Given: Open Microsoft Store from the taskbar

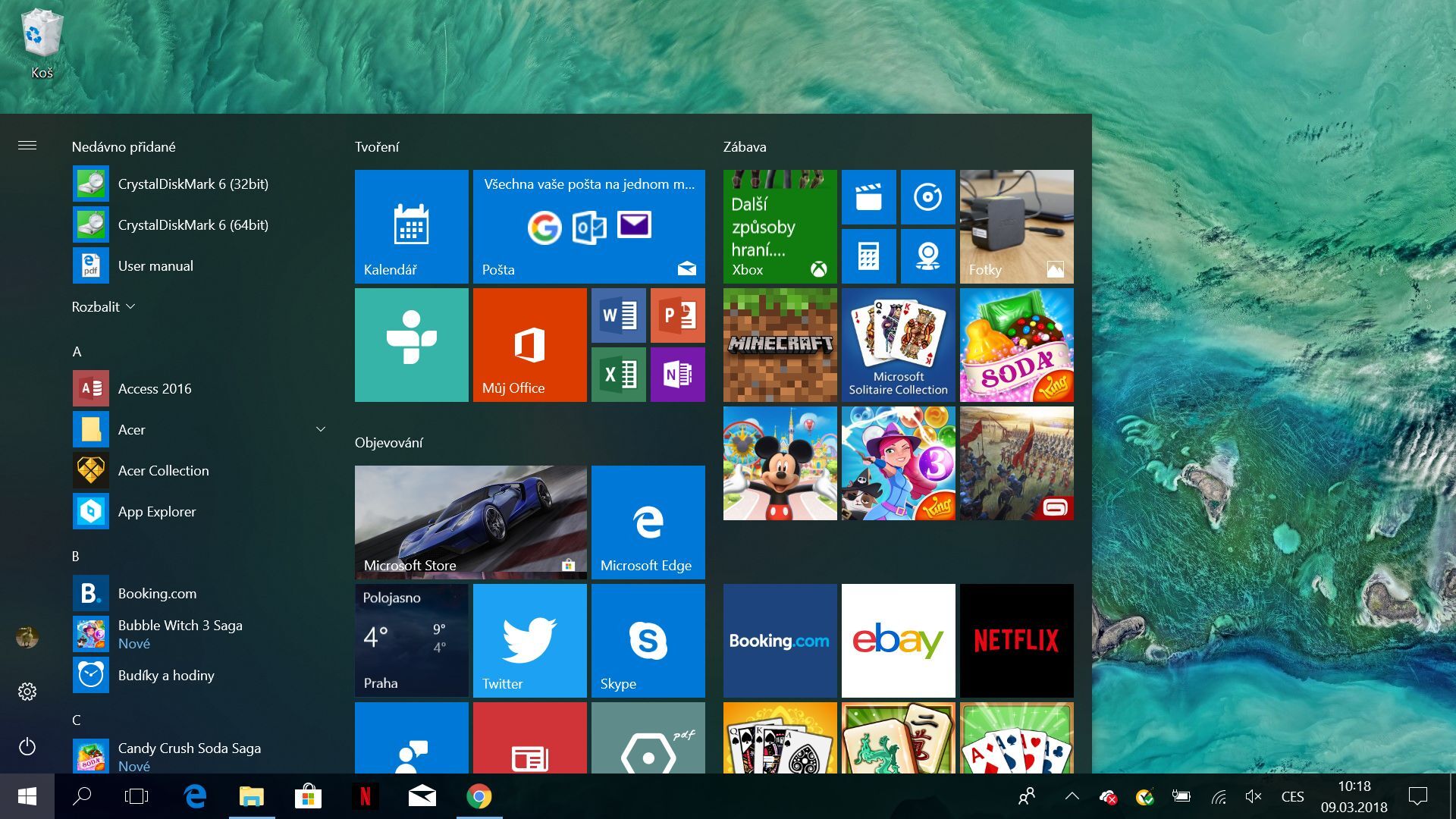Looking at the screenshot, I should point(308,797).
